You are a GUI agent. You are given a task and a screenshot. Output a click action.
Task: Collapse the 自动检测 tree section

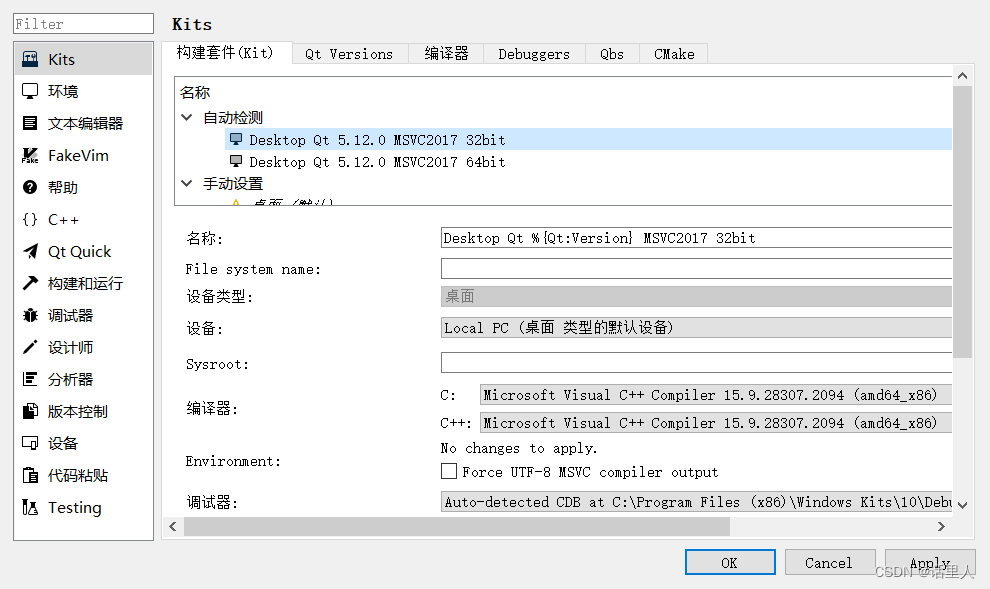187,116
